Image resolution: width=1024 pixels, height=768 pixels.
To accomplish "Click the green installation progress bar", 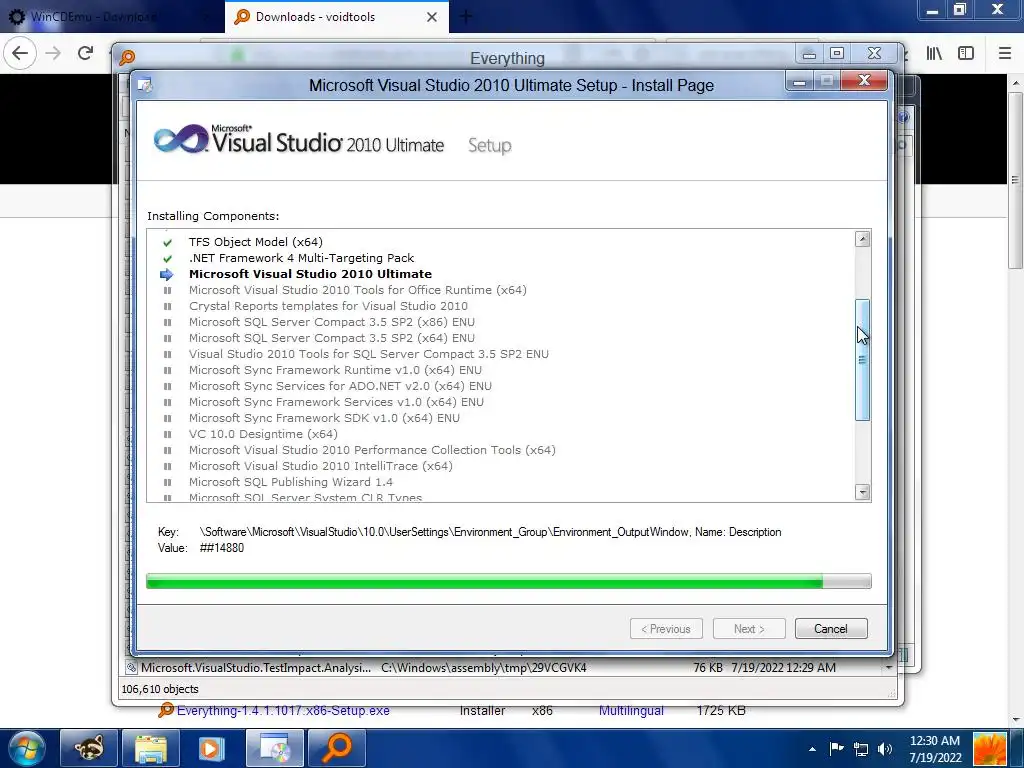I will [x=508, y=581].
